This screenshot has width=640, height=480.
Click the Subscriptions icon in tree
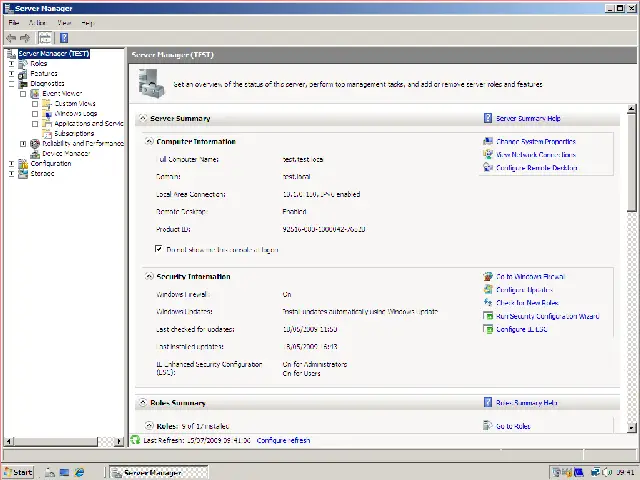coord(47,133)
